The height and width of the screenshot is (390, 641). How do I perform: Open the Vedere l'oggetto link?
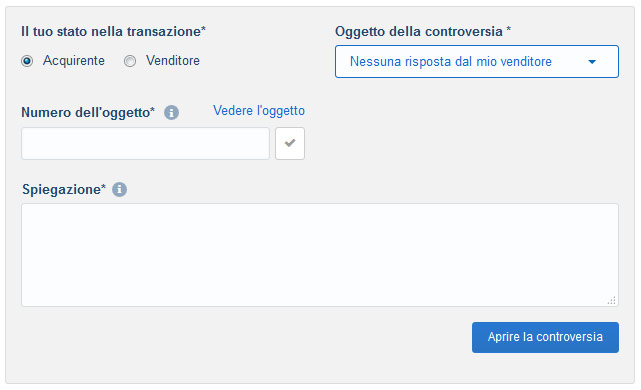(259, 110)
